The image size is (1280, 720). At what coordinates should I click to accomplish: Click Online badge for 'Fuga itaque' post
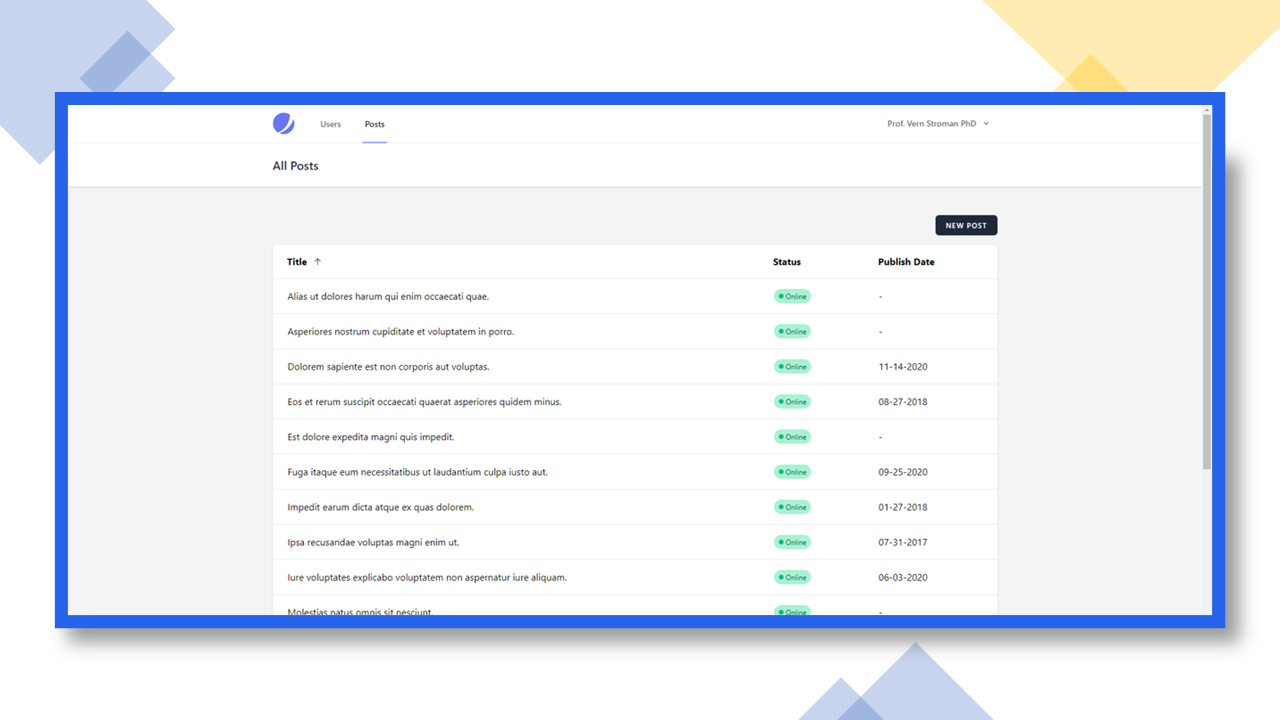tap(792, 472)
